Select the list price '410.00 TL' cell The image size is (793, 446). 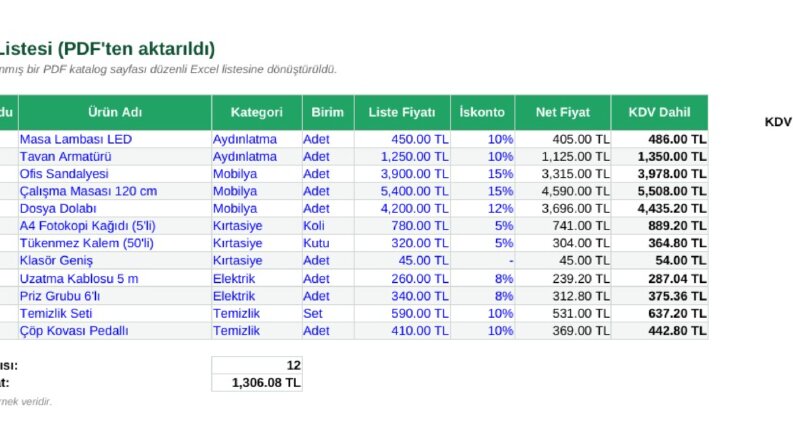tap(402, 331)
